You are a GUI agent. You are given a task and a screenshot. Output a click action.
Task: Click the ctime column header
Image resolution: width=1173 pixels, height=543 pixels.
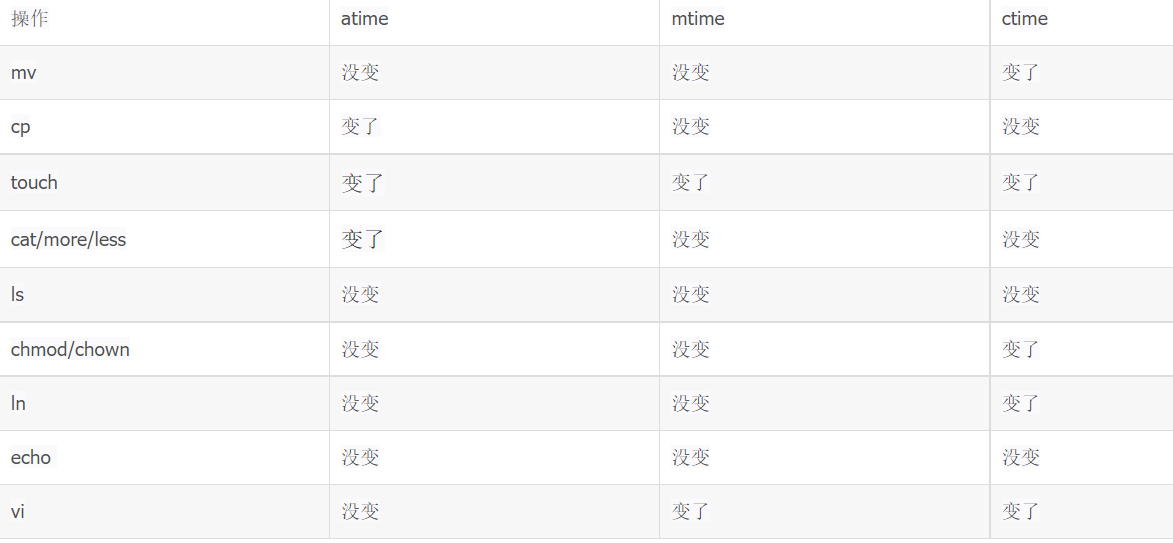click(1025, 19)
